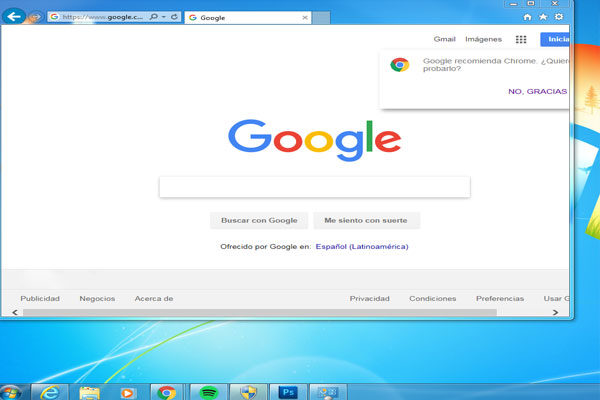Click the horizontal scrollbar thumb

coord(260,312)
